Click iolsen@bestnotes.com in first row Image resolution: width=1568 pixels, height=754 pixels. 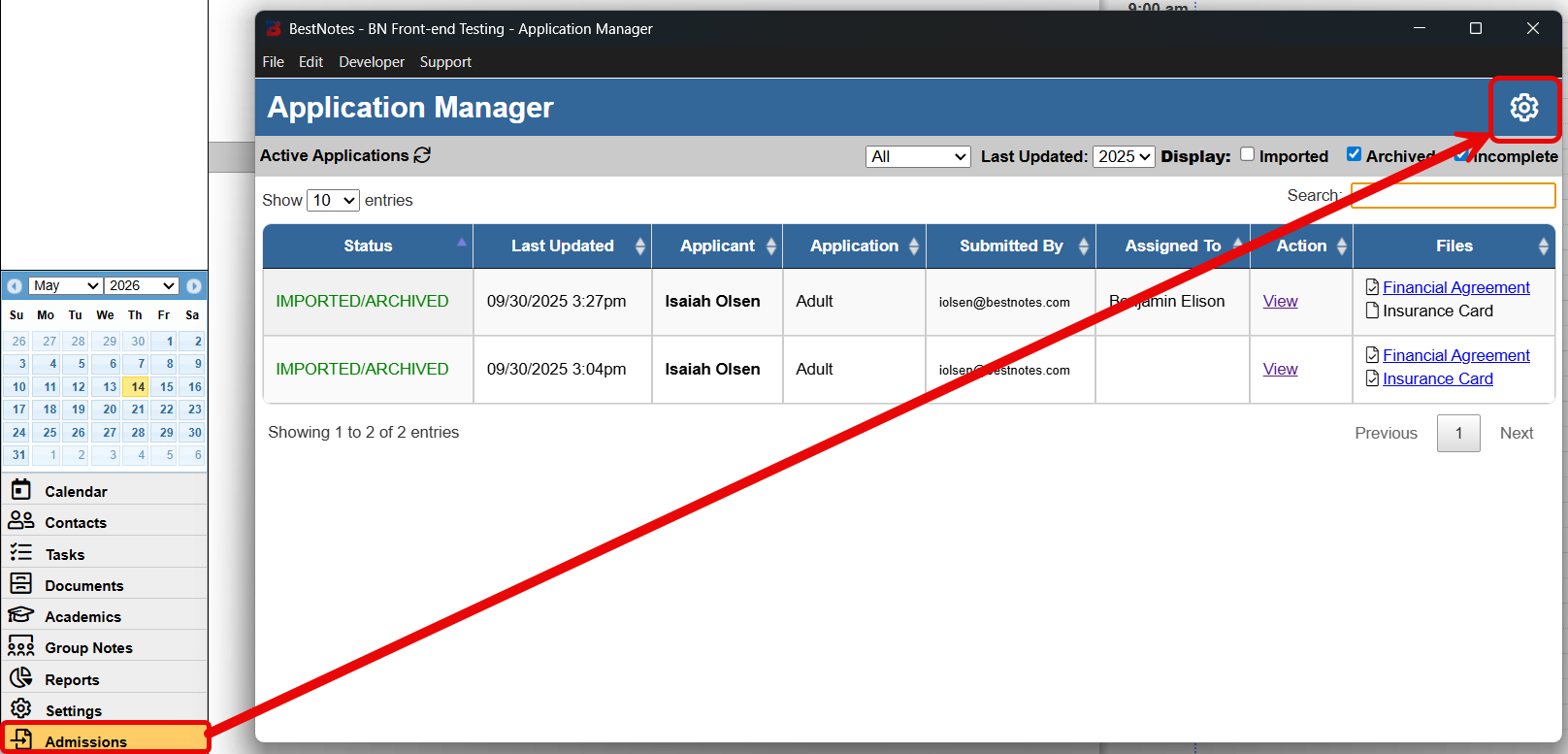click(x=1004, y=302)
